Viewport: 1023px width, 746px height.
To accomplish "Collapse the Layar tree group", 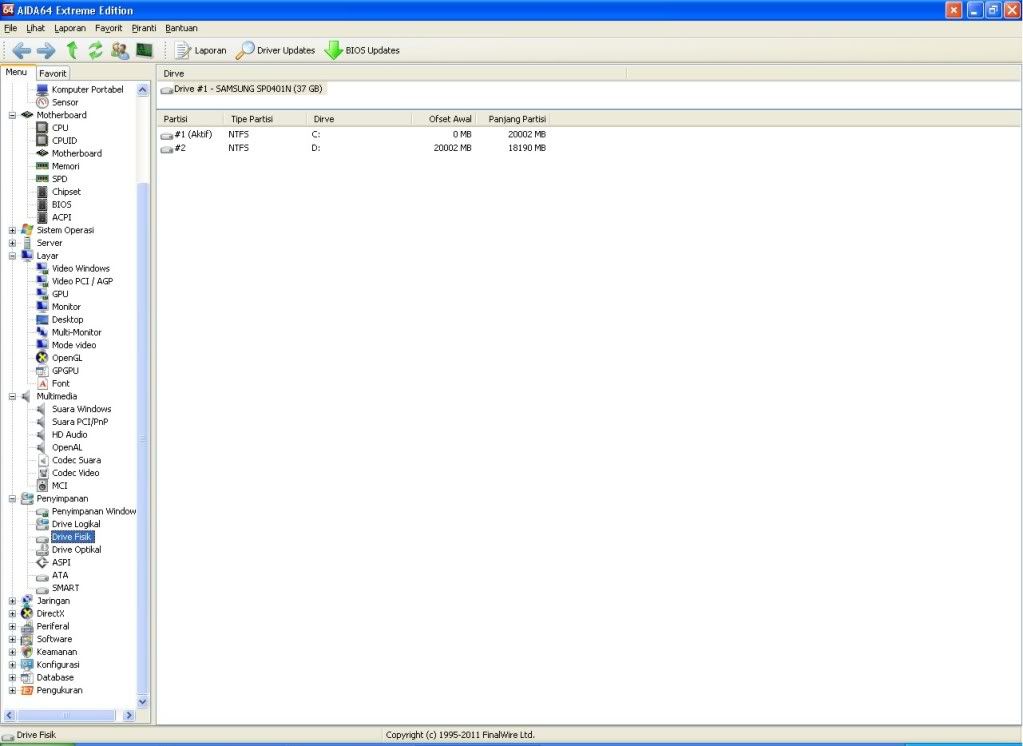I will point(12,256).
